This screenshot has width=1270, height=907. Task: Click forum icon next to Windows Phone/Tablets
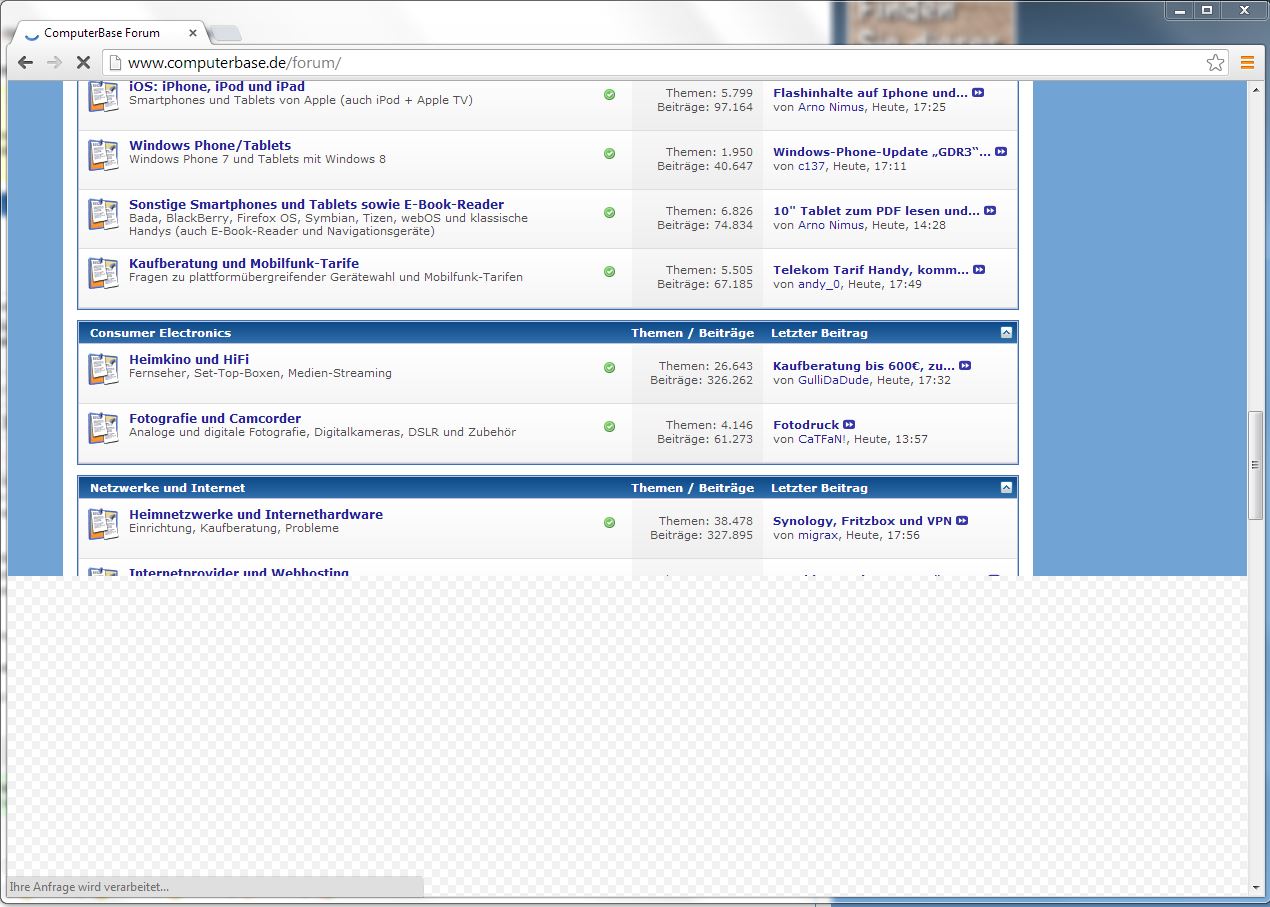(x=103, y=155)
